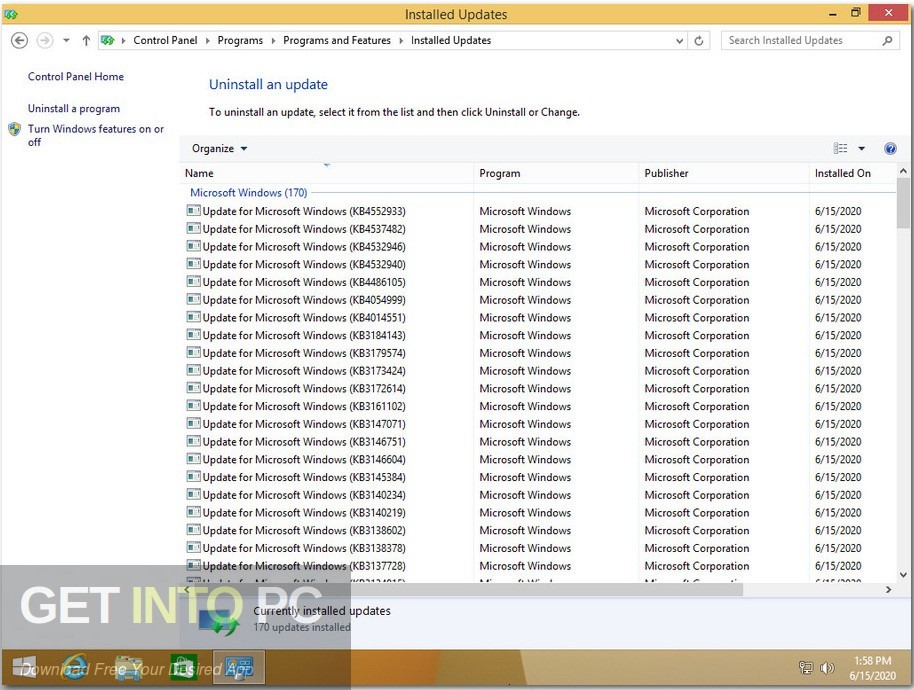Open the recent locations dropdown beside forward arrow
The height and width of the screenshot is (690, 914).
(64, 40)
